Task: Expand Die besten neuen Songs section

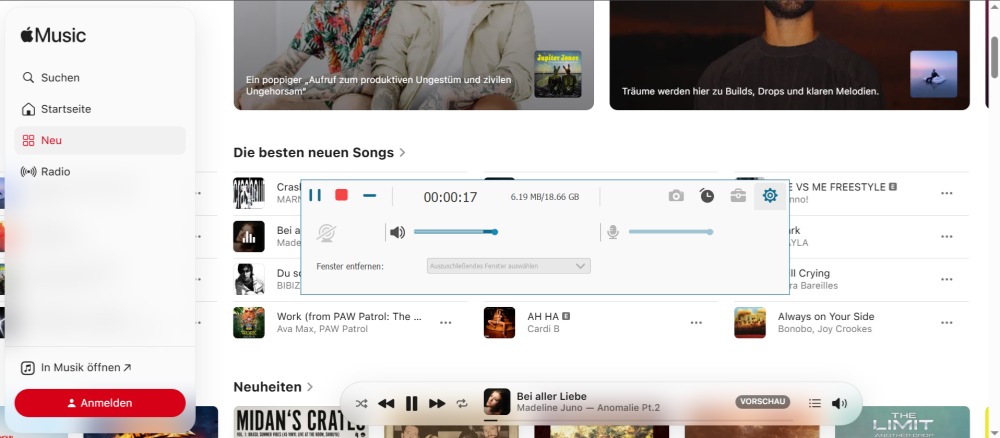Action: pyautogui.click(x=320, y=153)
